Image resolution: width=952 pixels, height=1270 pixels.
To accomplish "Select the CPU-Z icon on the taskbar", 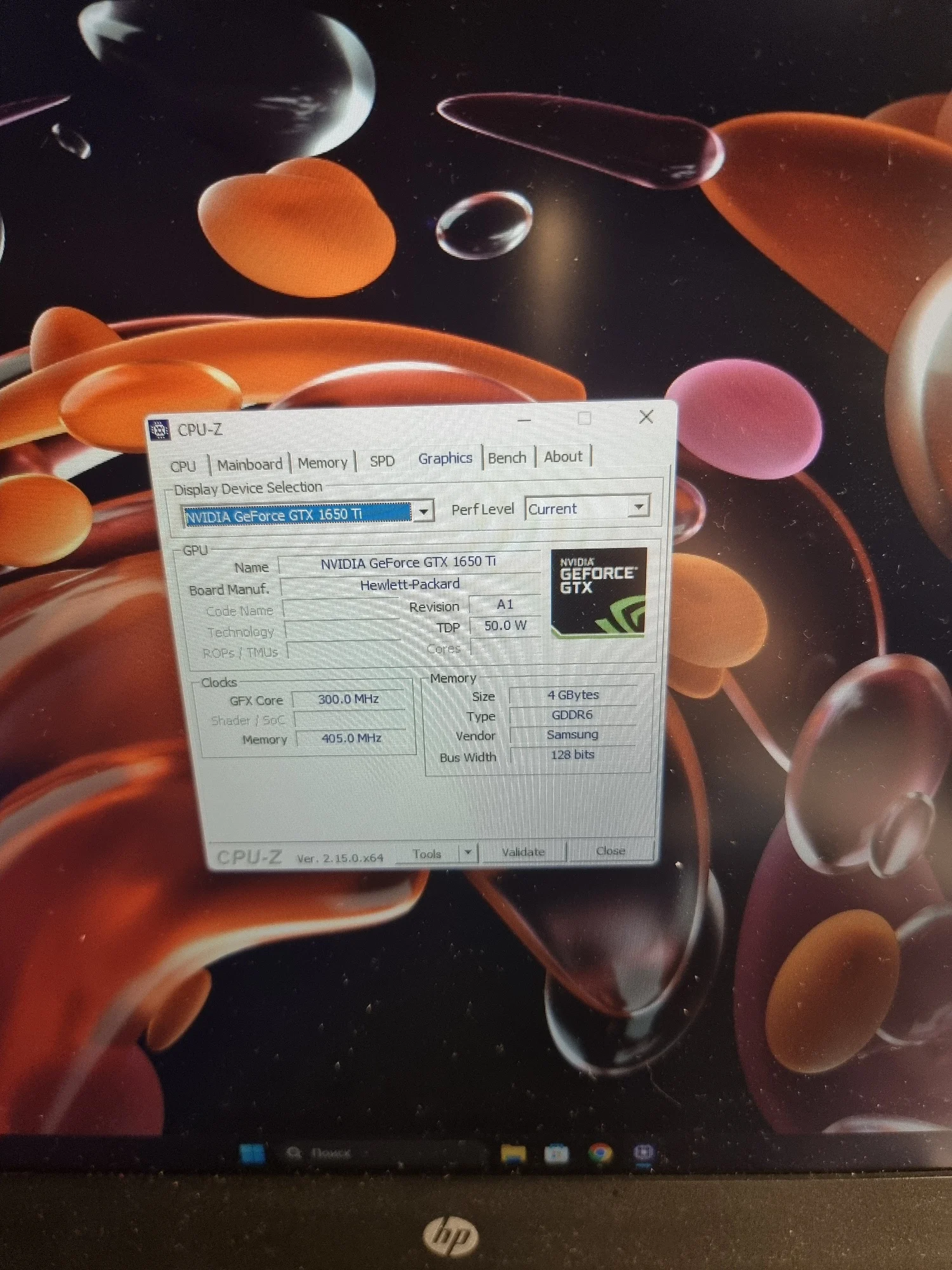I will [644, 1153].
